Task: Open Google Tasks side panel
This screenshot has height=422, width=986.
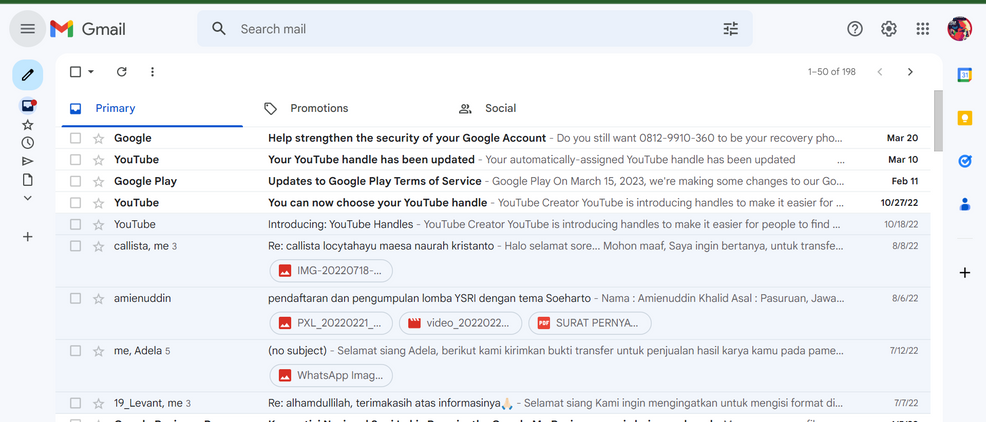Action: tap(965, 161)
